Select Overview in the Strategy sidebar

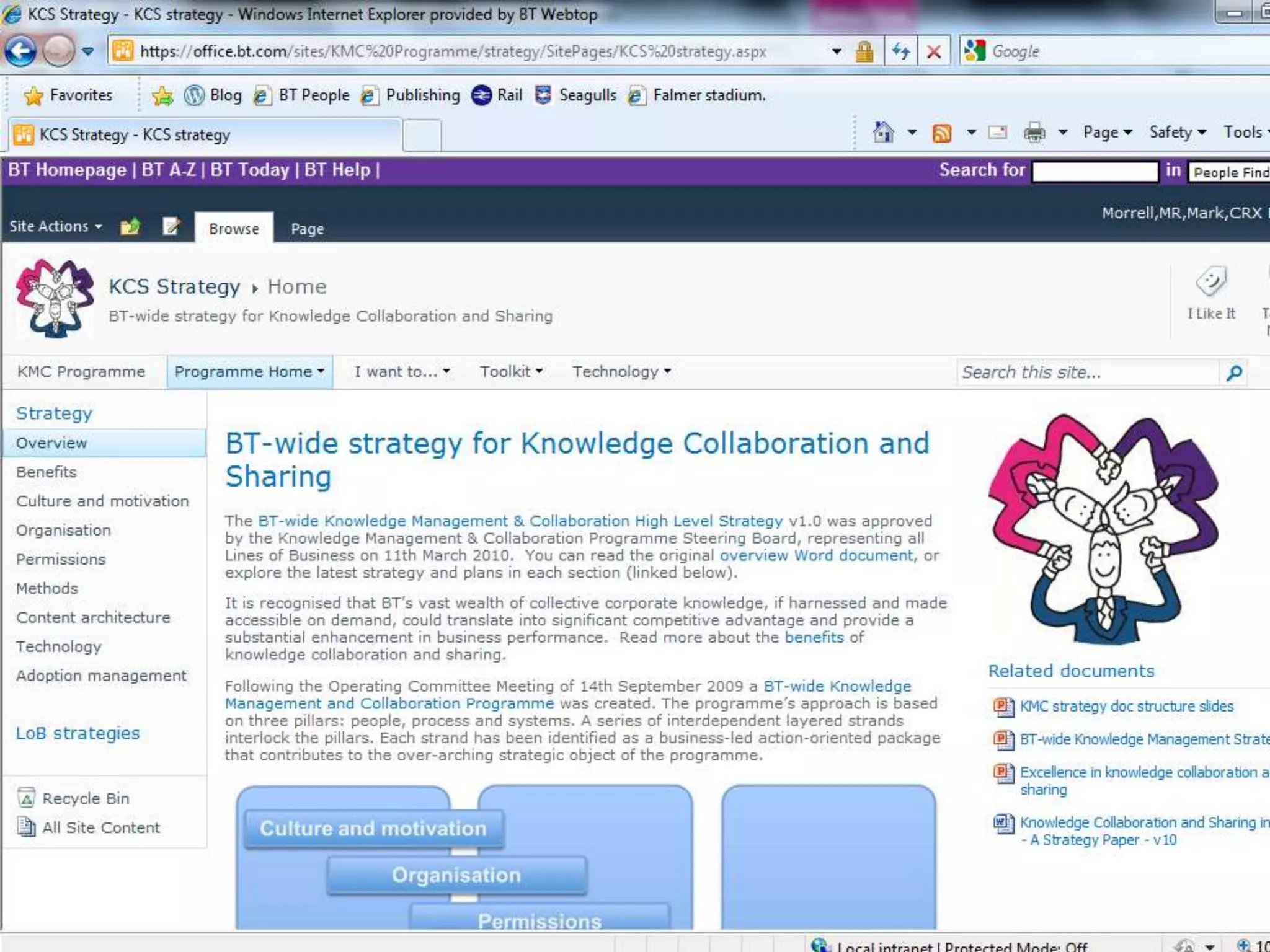pyautogui.click(x=104, y=443)
